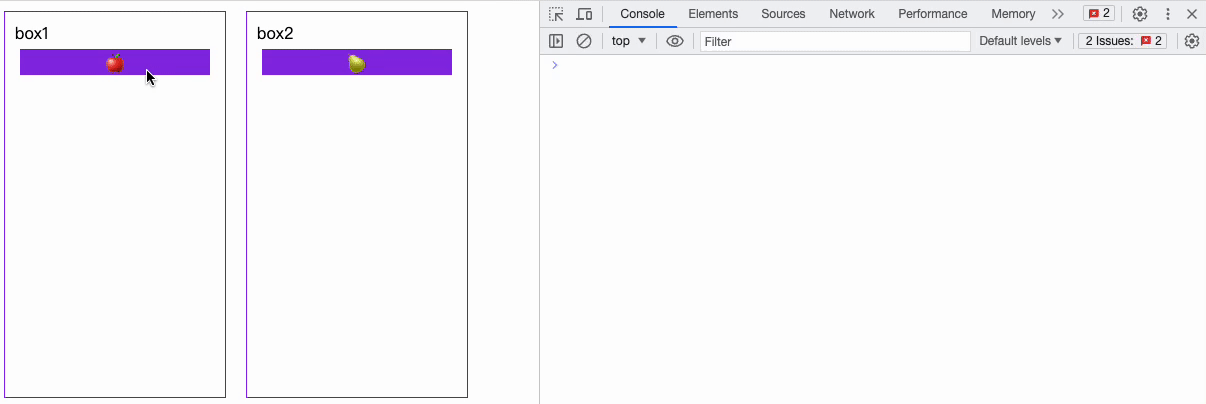Click the box2 label text

click(275, 33)
